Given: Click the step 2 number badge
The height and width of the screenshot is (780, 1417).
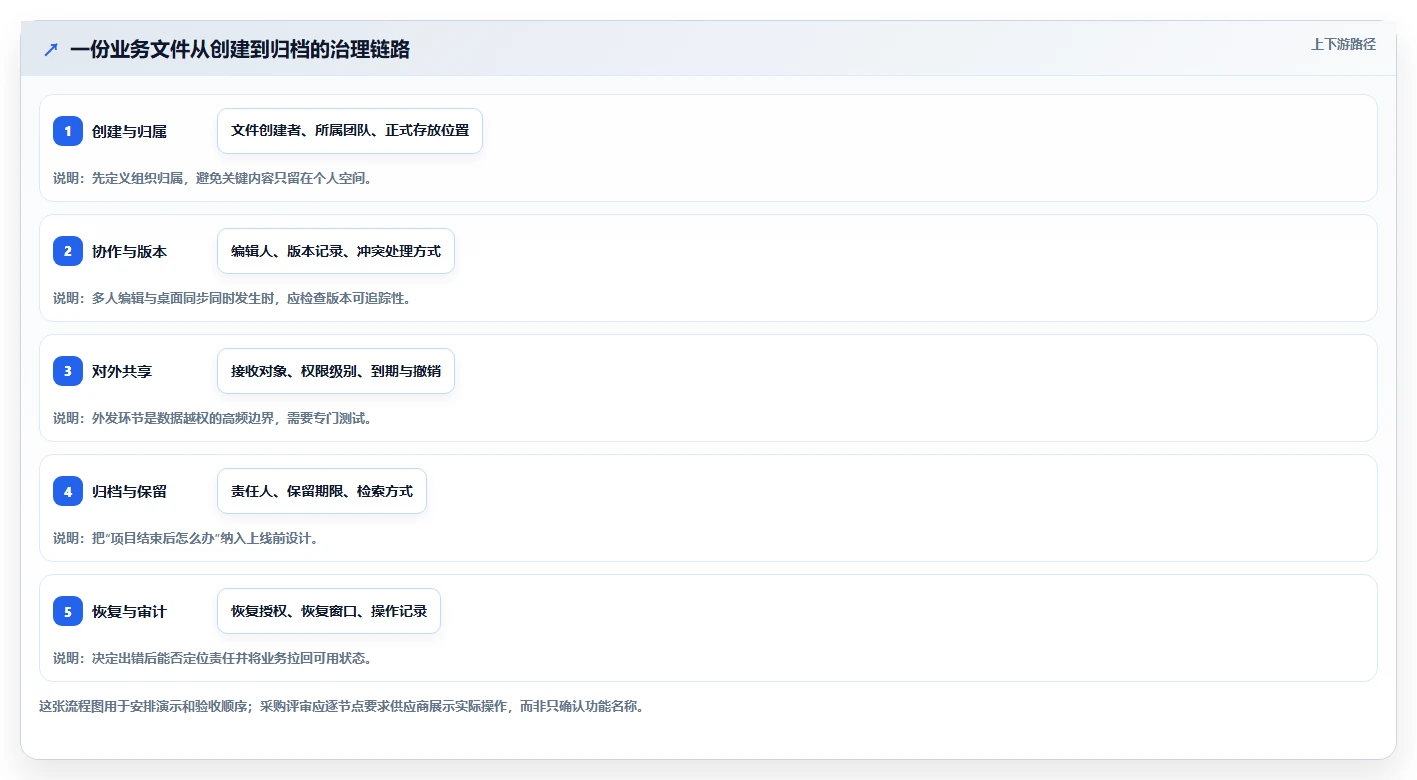Looking at the screenshot, I should [68, 251].
